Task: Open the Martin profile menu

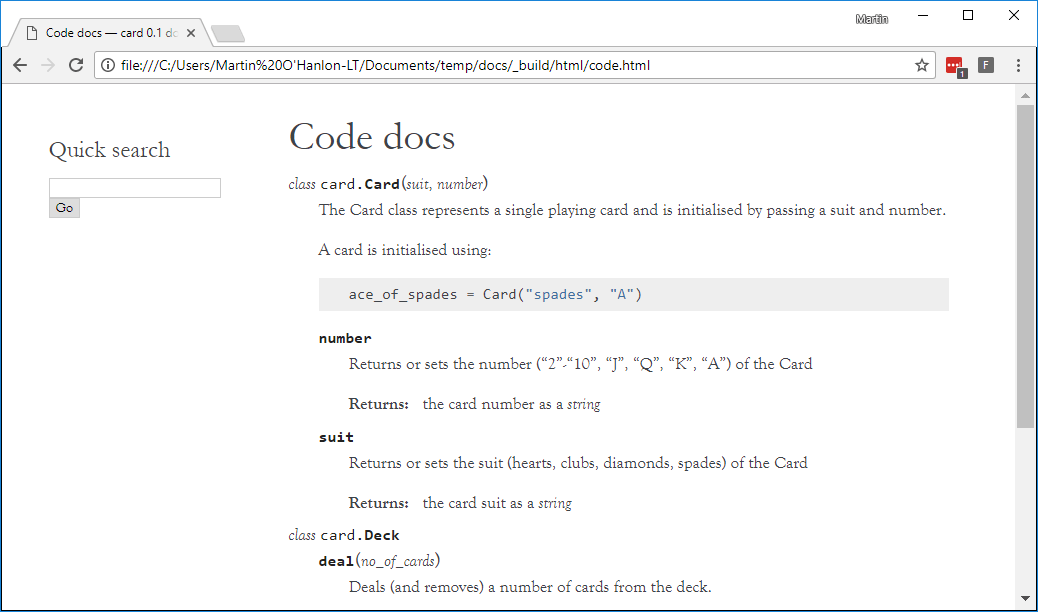Action: click(x=871, y=17)
